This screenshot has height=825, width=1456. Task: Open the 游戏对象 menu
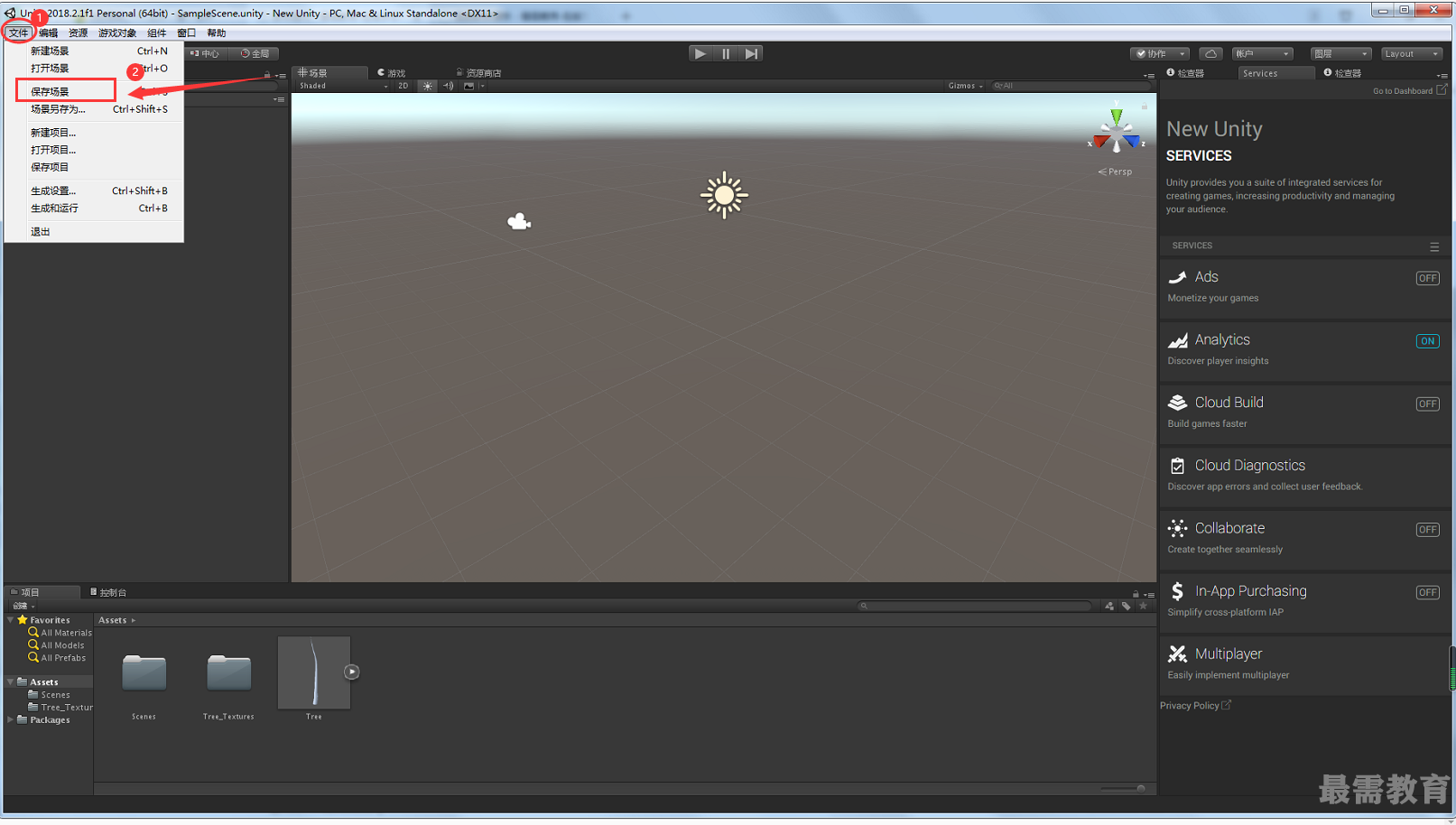tap(117, 33)
